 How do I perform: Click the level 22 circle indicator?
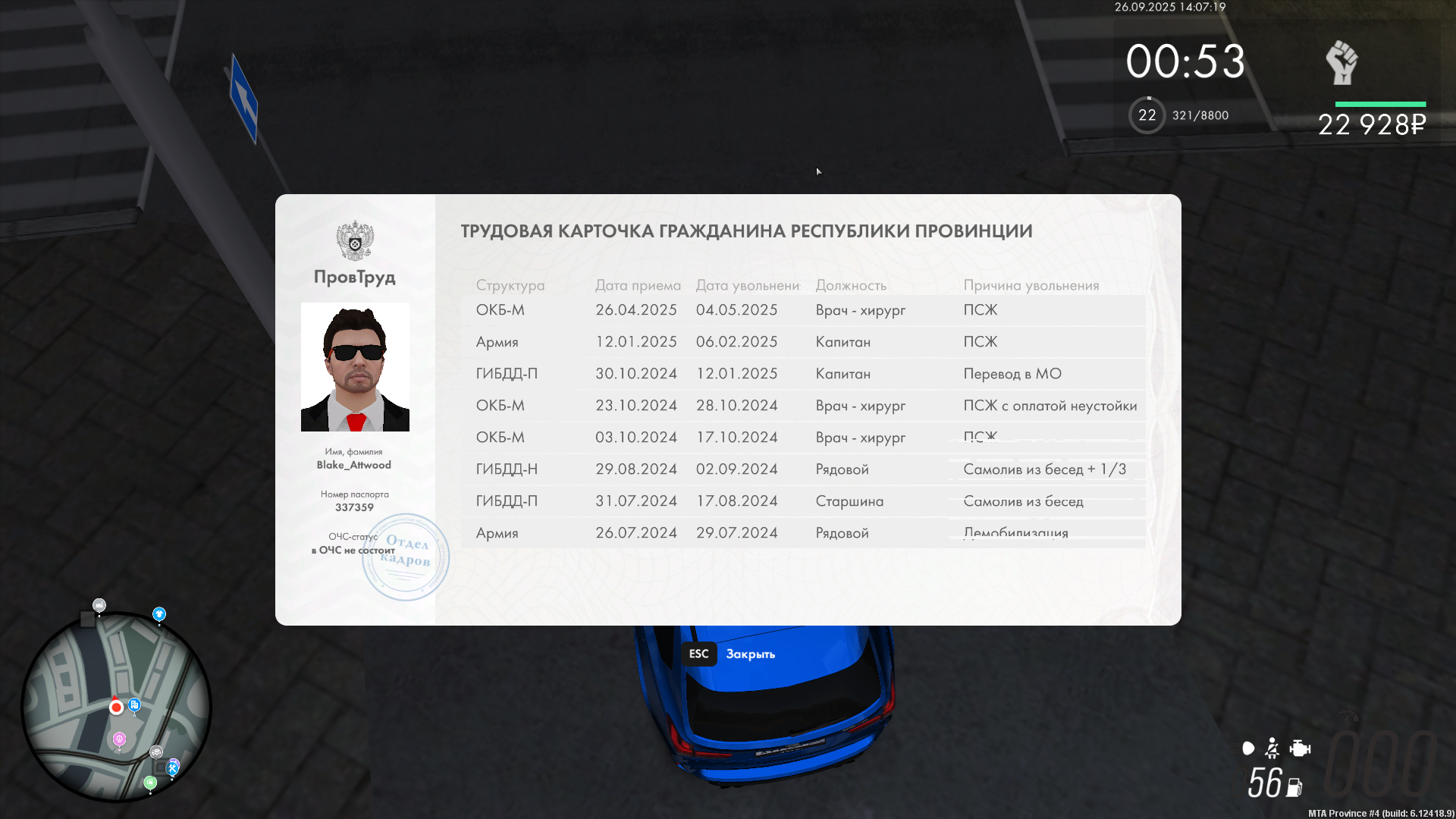click(x=1147, y=115)
